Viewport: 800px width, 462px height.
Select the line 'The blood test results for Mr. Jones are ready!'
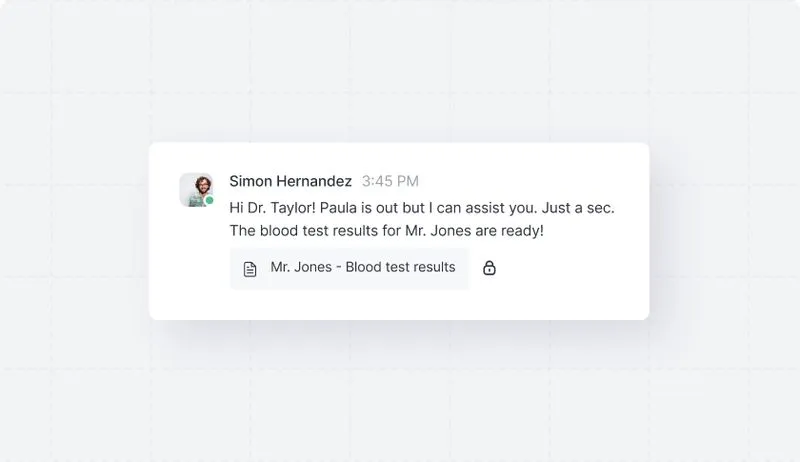tap(387, 230)
